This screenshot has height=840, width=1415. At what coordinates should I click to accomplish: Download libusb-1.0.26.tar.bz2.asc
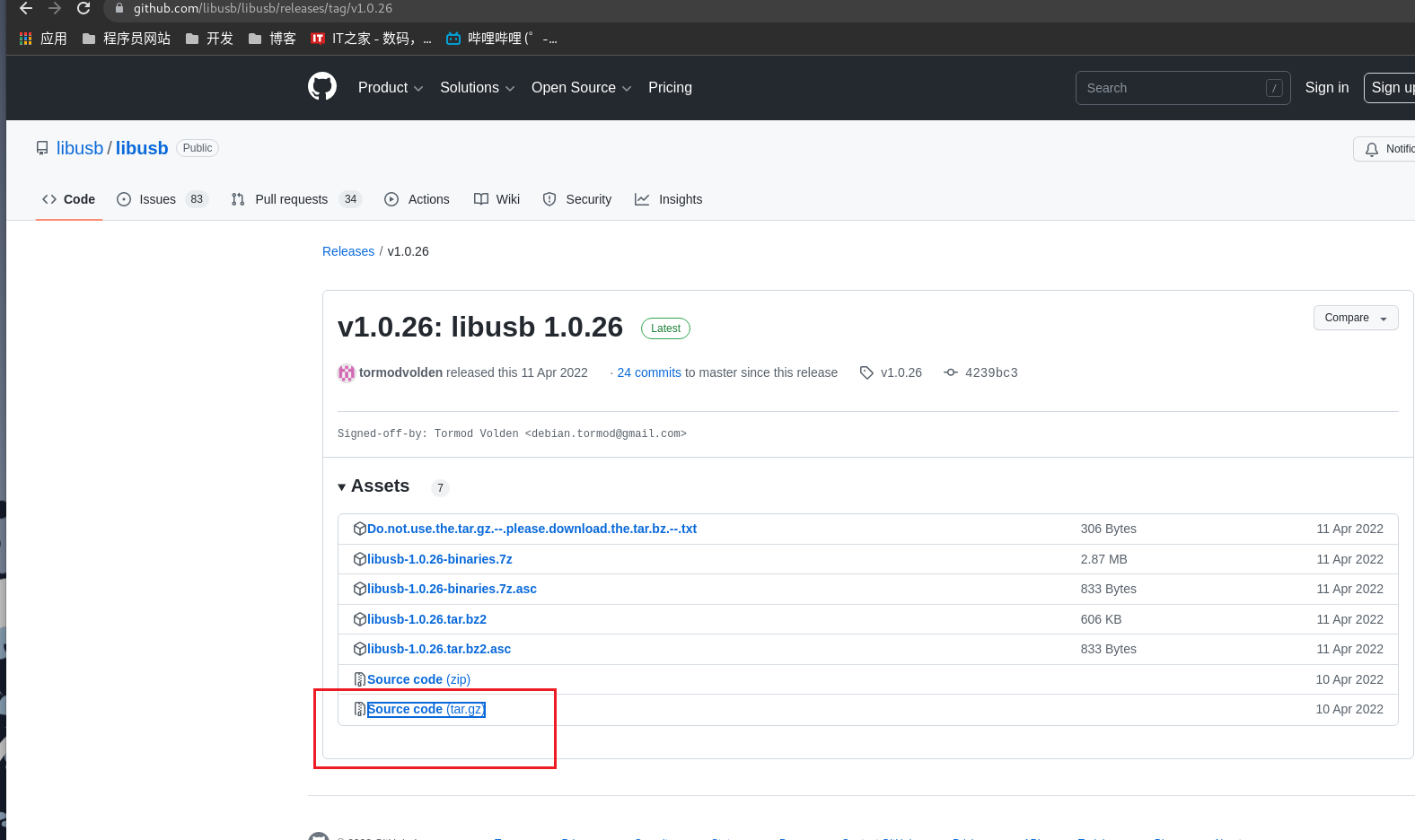(439, 649)
